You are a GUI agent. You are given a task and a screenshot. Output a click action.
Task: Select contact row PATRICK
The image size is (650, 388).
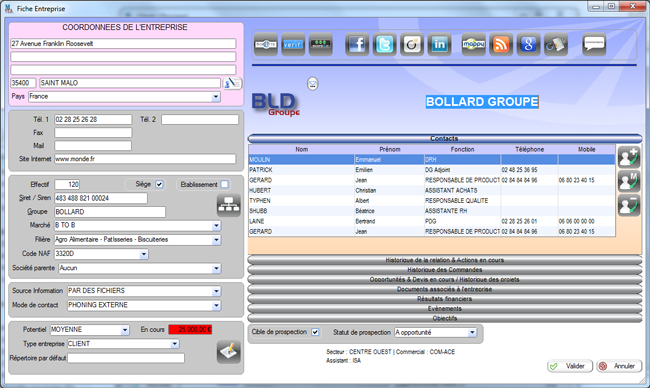click(x=432, y=170)
